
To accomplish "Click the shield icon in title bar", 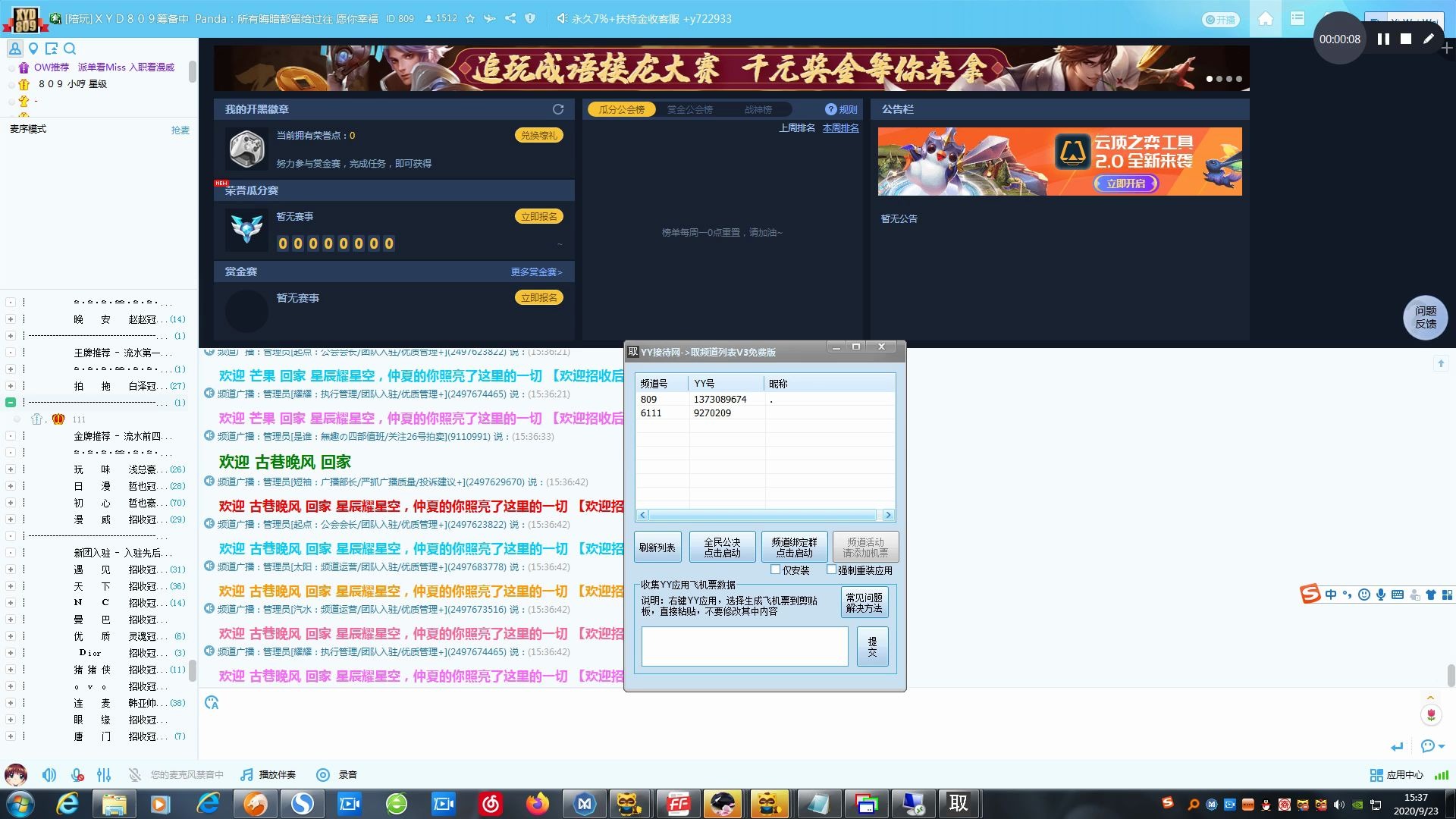I will (530, 18).
